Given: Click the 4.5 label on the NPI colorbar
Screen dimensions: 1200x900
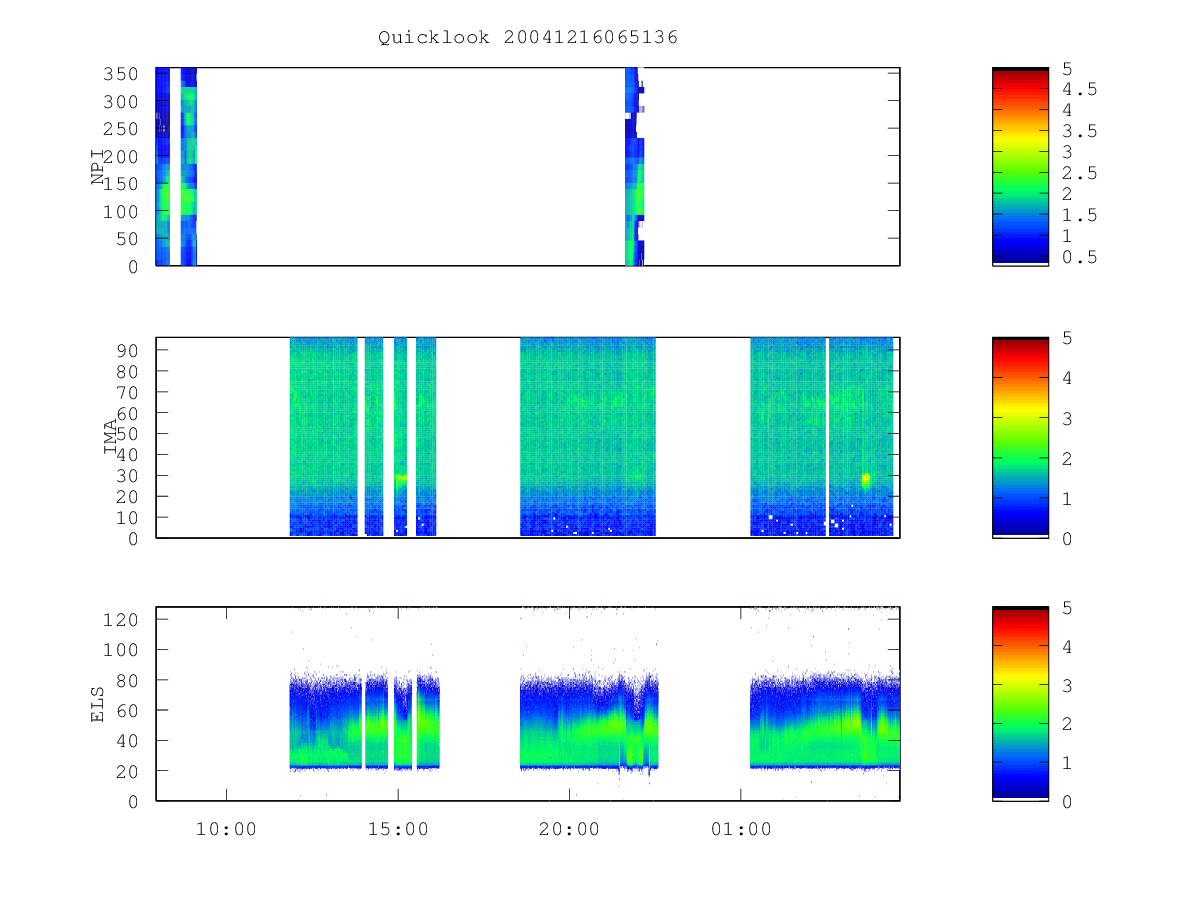Looking at the screenshot, I should tap(1080, 89).
